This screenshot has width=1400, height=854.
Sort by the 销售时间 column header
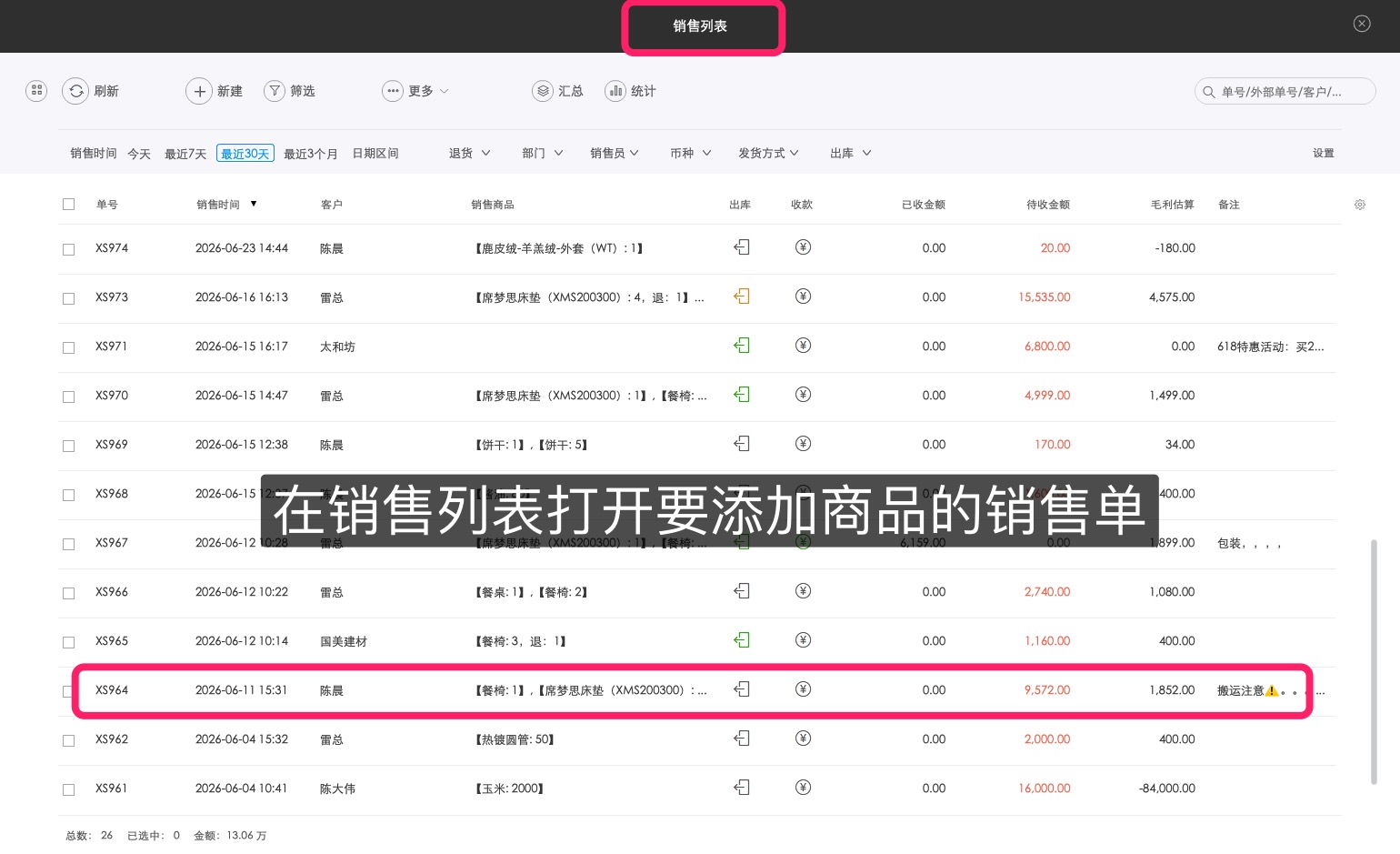pos(226,205)
